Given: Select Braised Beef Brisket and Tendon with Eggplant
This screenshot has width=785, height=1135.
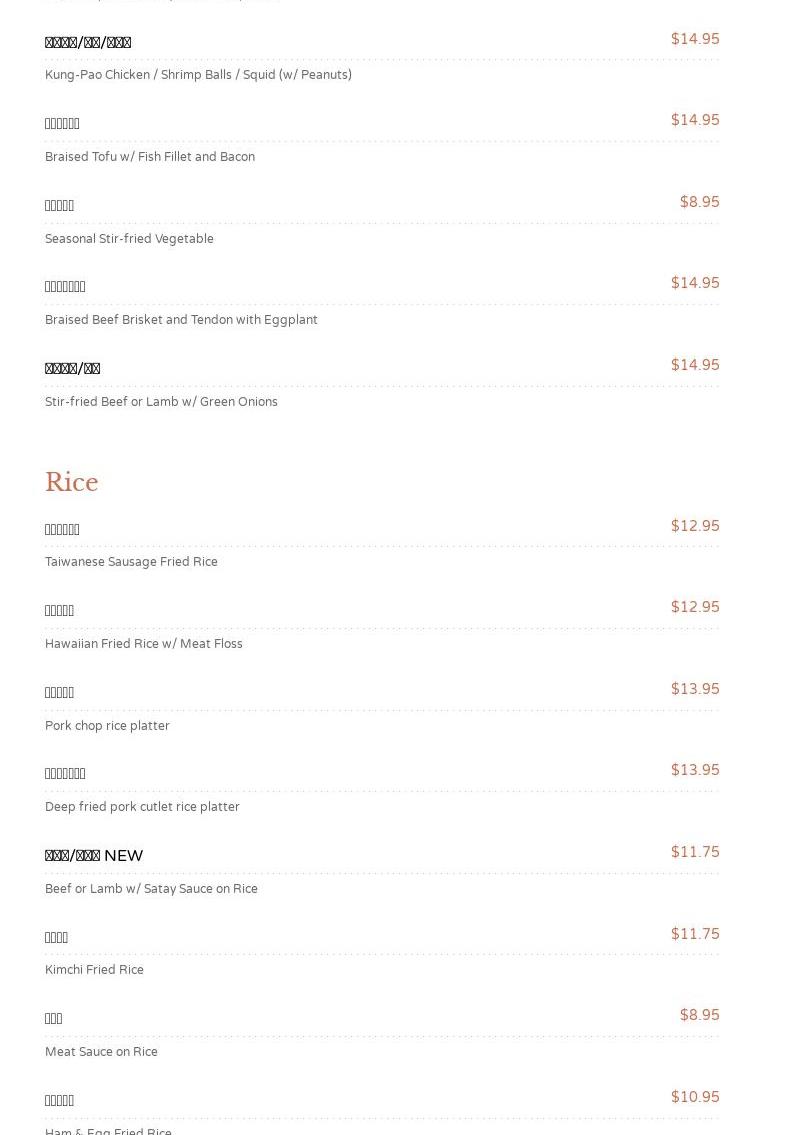Looking at the screenshot, I should click(x=181, y=320).
